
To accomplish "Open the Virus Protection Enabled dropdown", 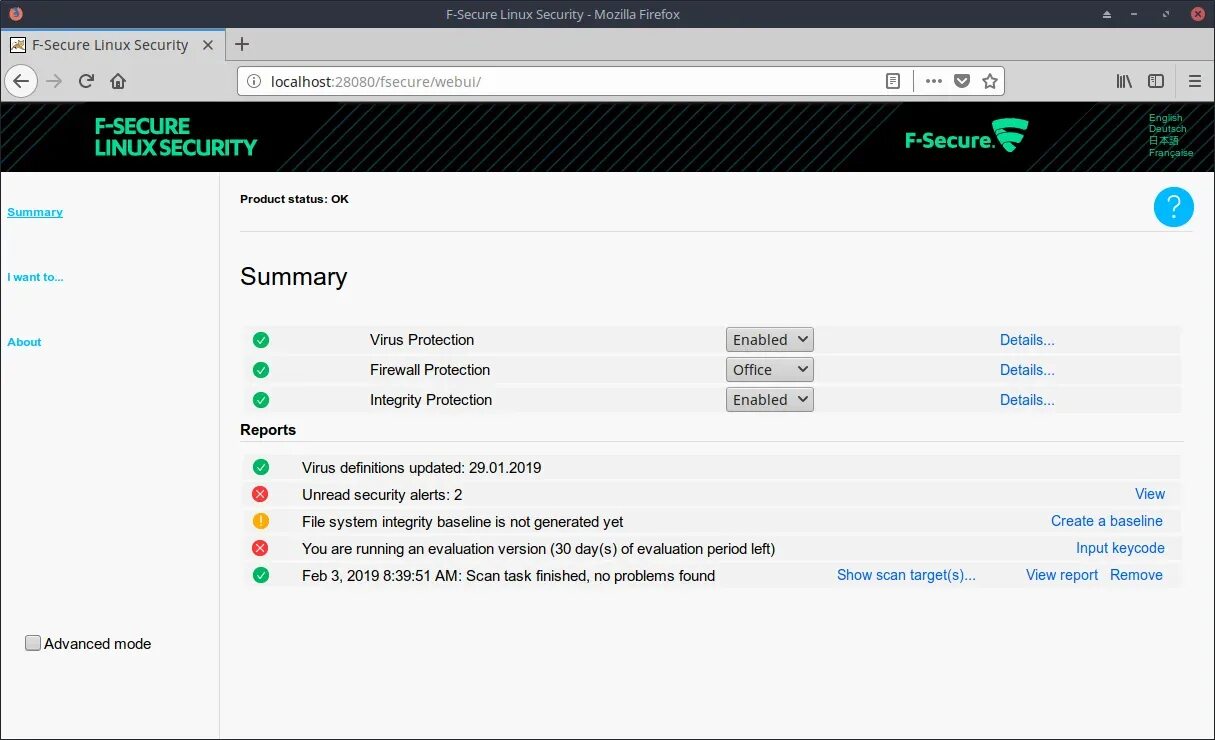I will point(770,340).
